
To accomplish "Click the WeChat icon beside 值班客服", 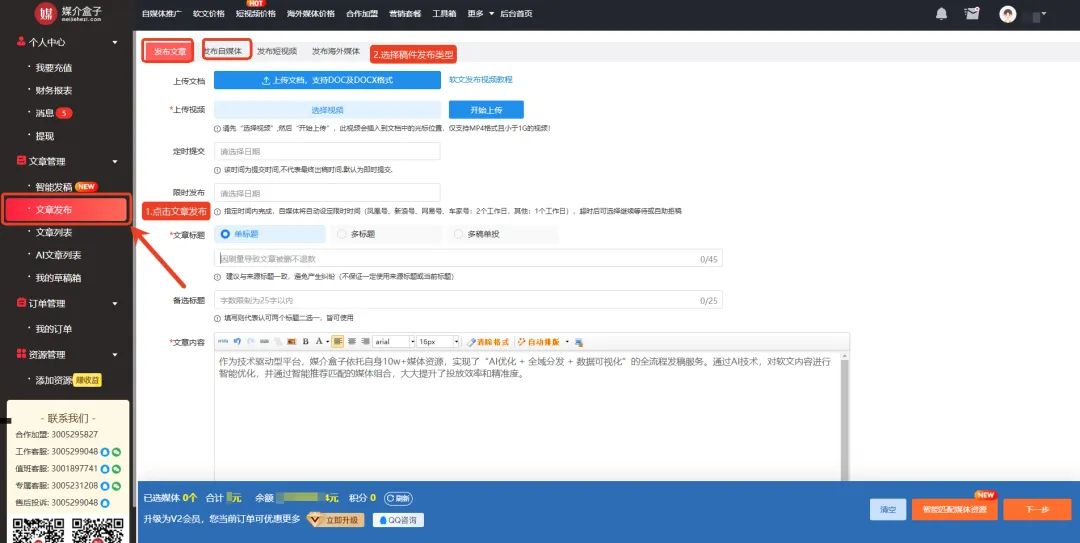I will pyautogui.click(x=116, y=468).
